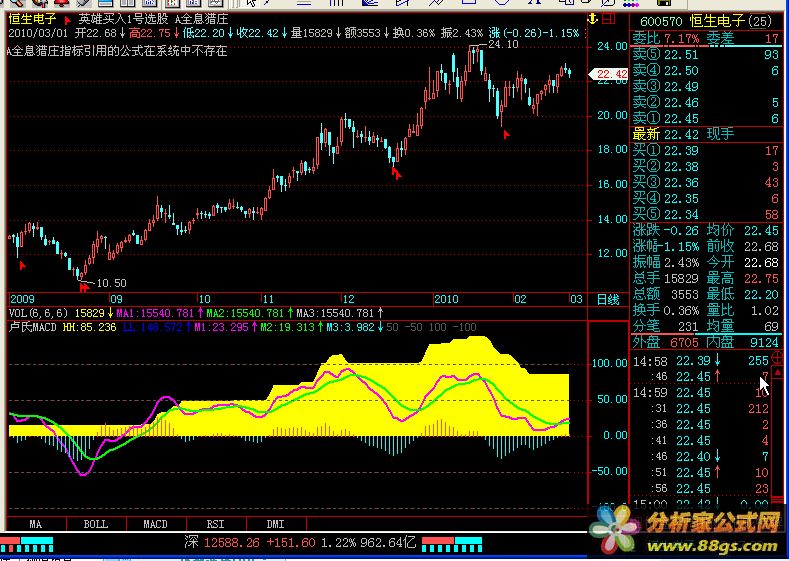
Task: Click the 卖① 22.45 ask row
Action: tap(705, 119)
